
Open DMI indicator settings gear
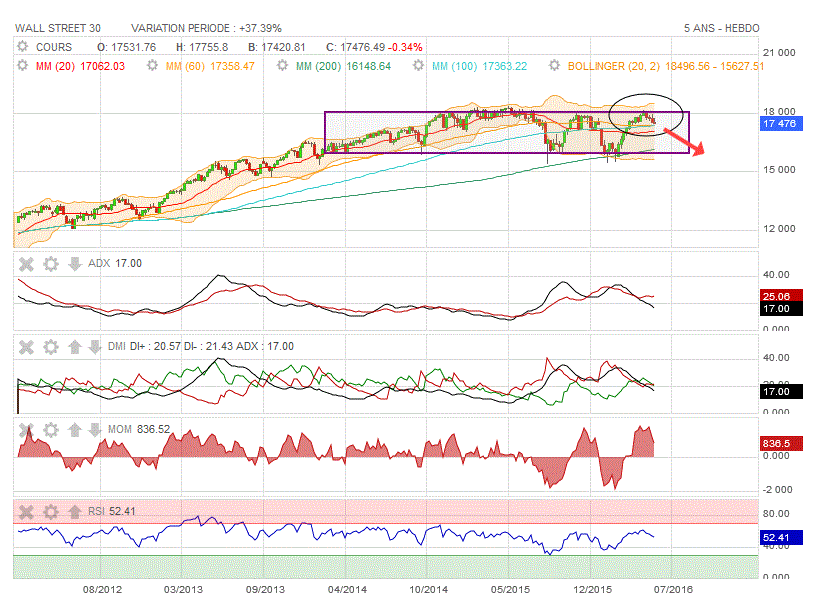pos(50,347)
